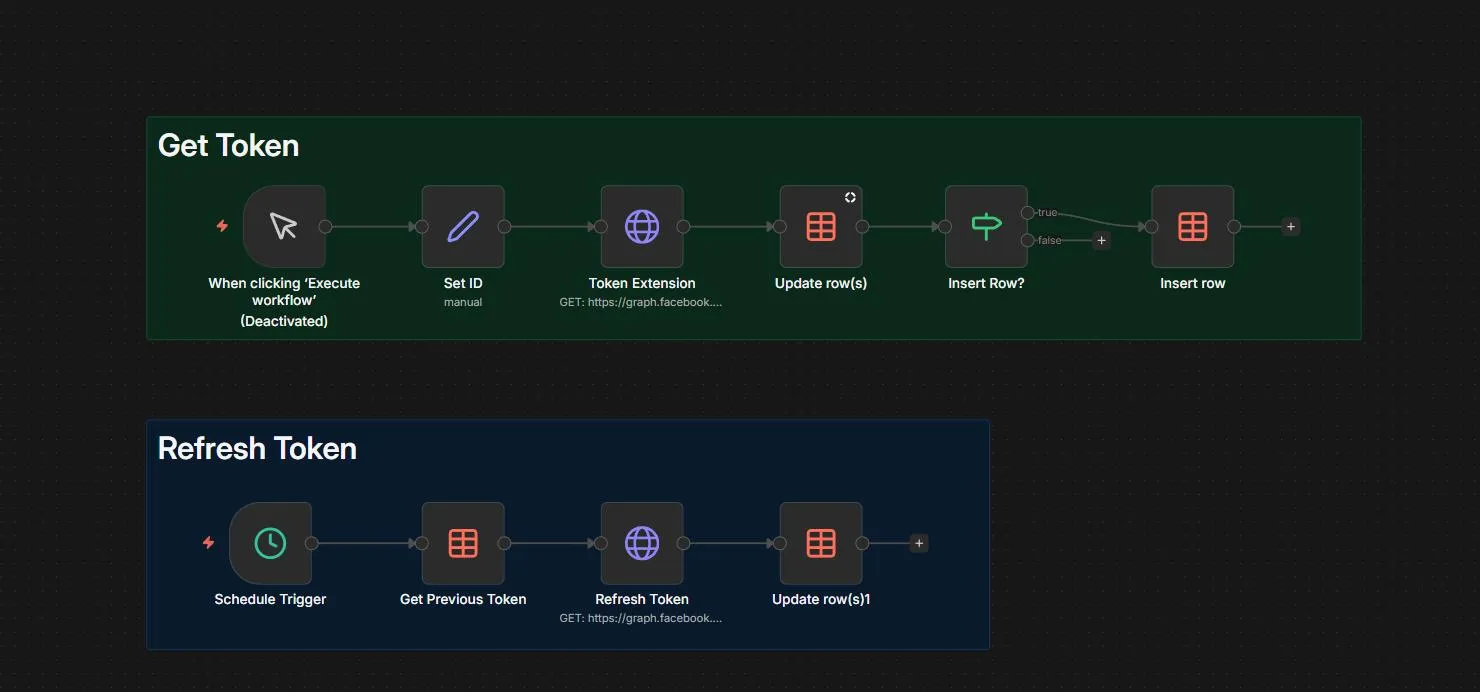Select the 'Execute workflow' manual trigger node

point(284,227)
